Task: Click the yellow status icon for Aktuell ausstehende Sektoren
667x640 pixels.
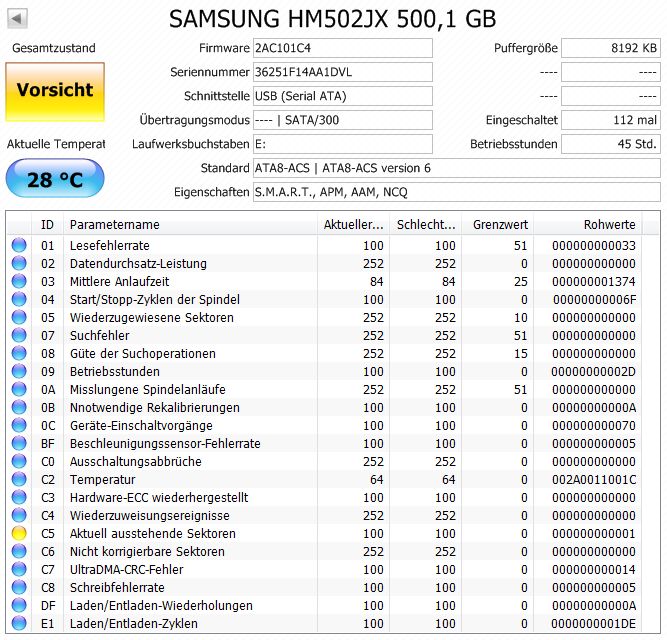Action: (x=19, y=533)
